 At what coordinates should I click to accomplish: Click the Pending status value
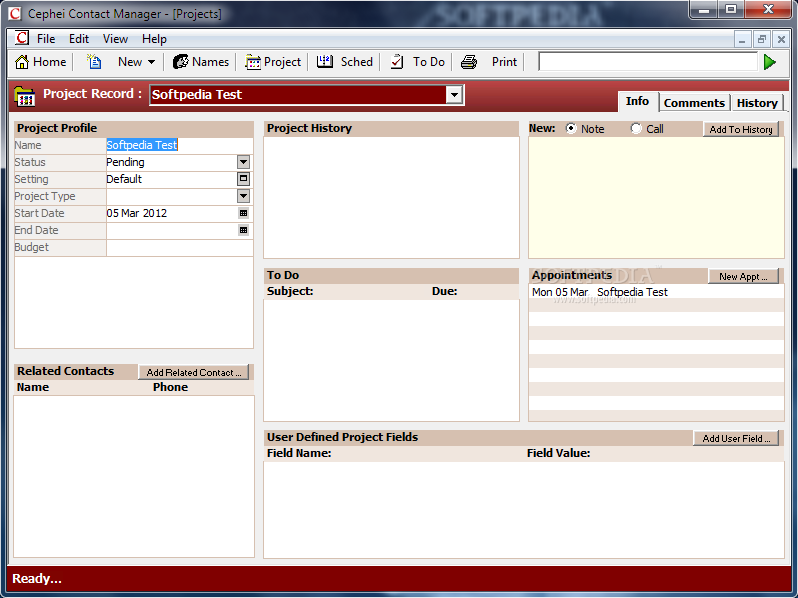coord(125,162)
